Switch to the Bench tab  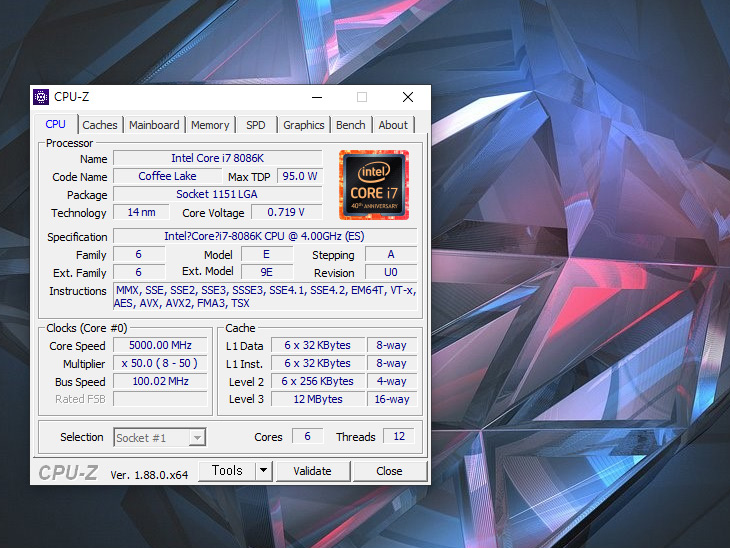click(351, 125)
